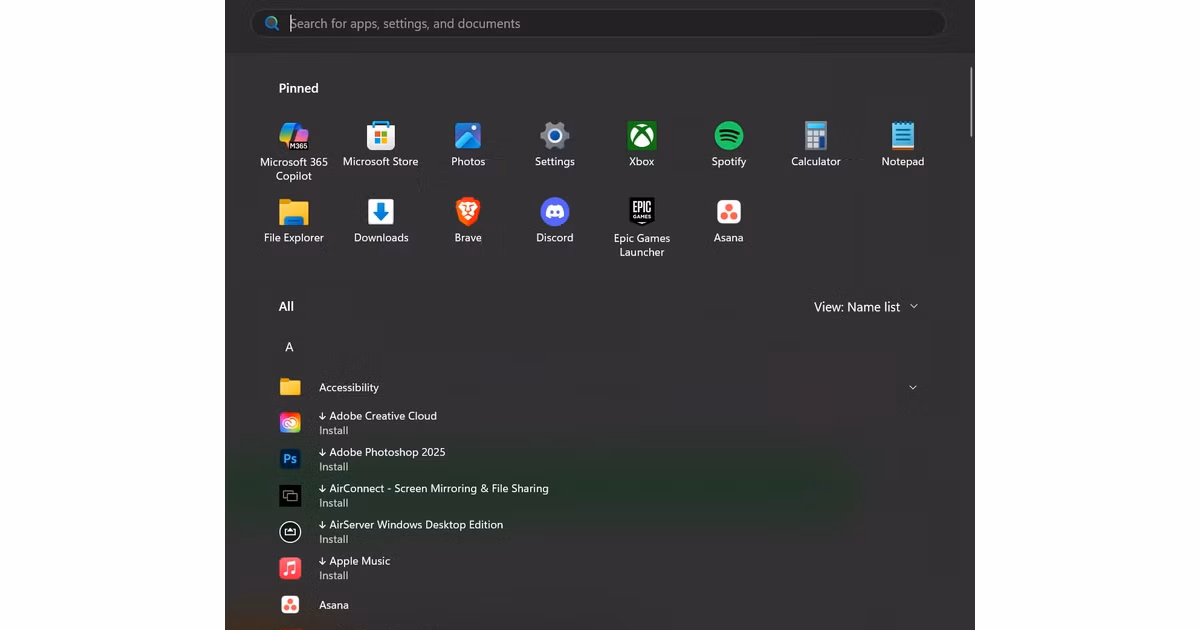Click Asana in the All apps list
Image resolution: width=1200 pixels, height=630 pixels.
click(x=333, y=605)
